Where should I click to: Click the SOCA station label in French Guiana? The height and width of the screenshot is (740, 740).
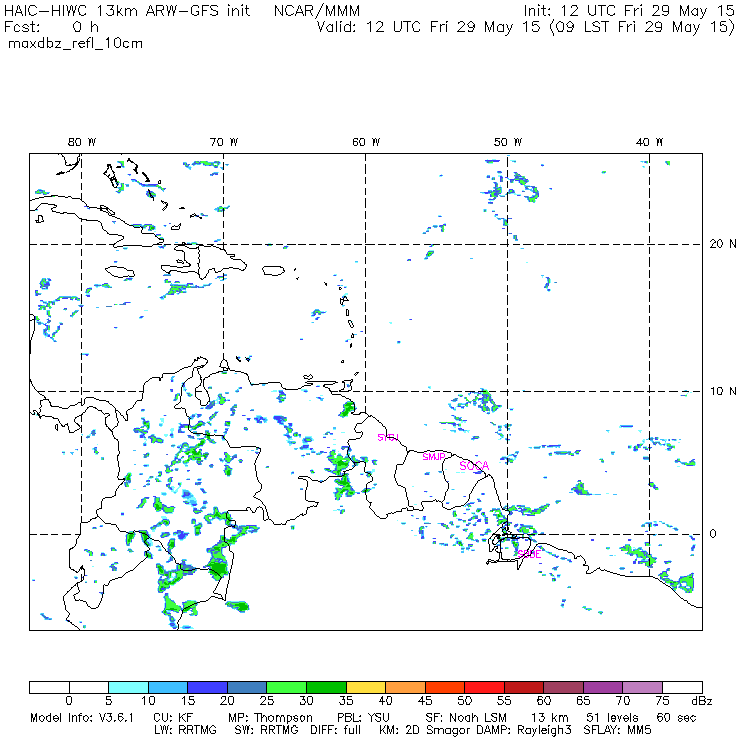pyautogui.click(x=474, y=466)
